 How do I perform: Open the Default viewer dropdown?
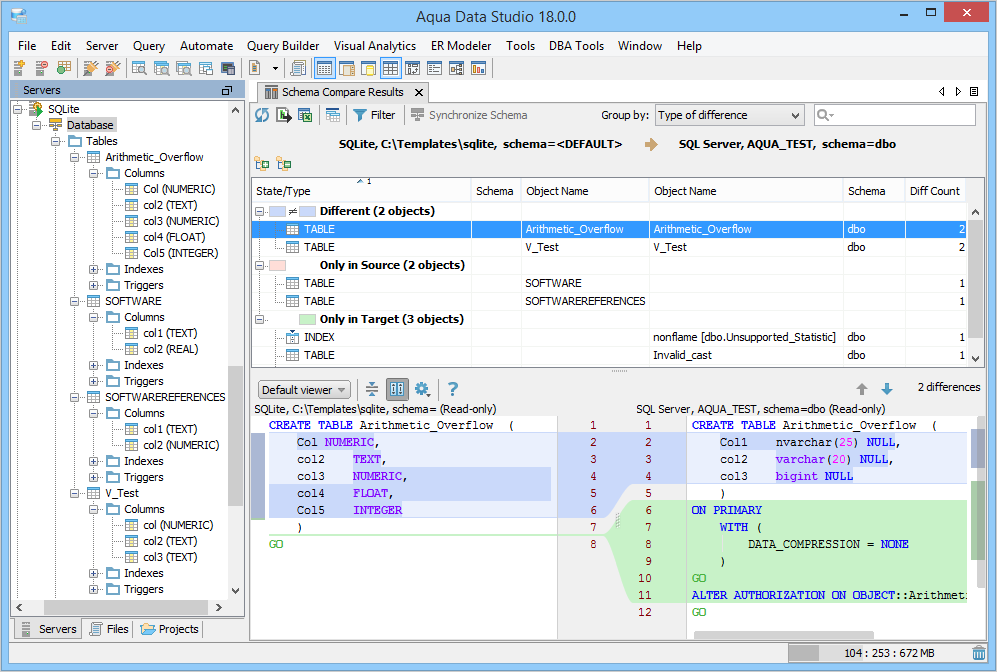[304, 390]
